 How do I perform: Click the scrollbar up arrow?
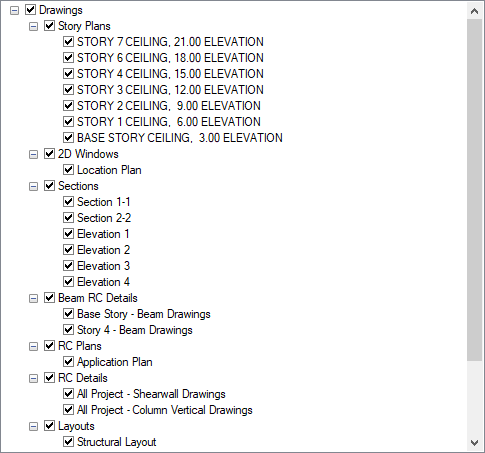[475, 11]
